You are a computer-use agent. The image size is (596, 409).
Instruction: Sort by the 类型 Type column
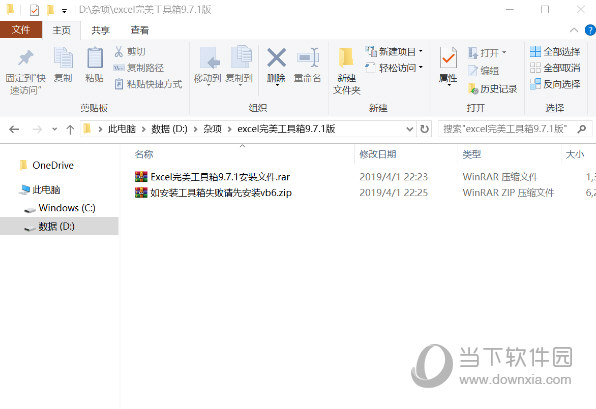point(472,154)
